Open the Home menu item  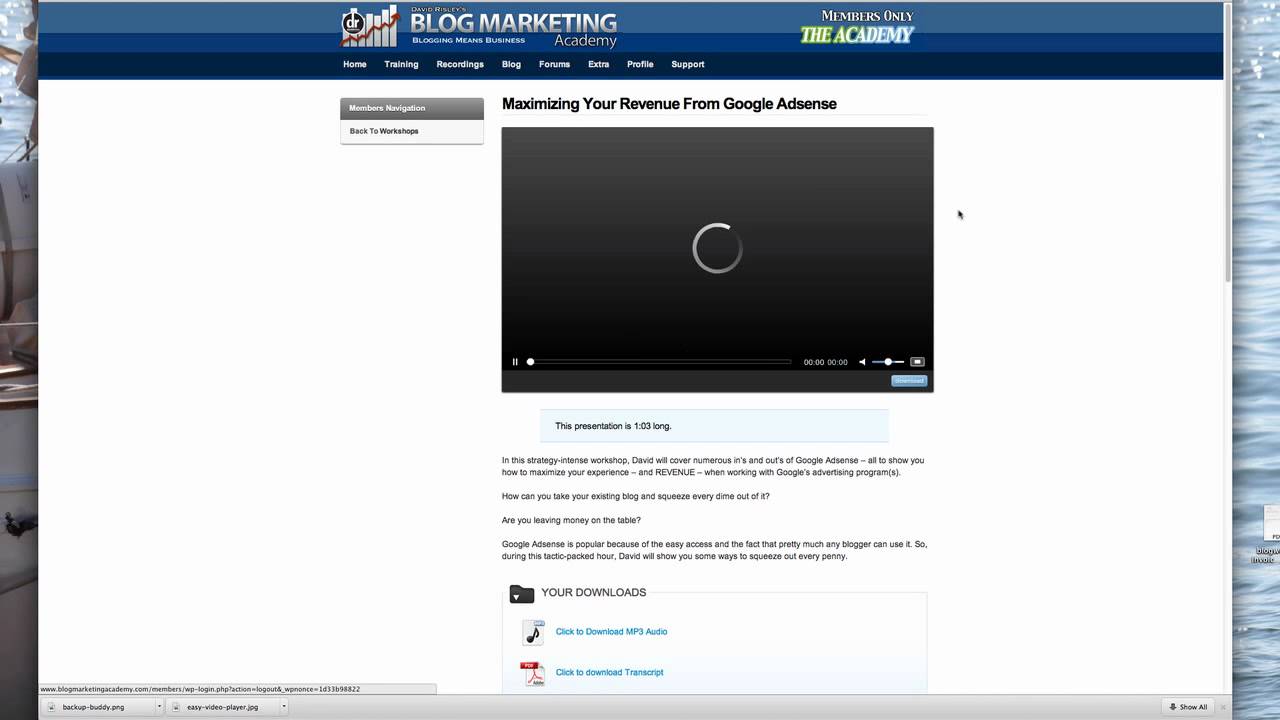[x=355, y=64]
